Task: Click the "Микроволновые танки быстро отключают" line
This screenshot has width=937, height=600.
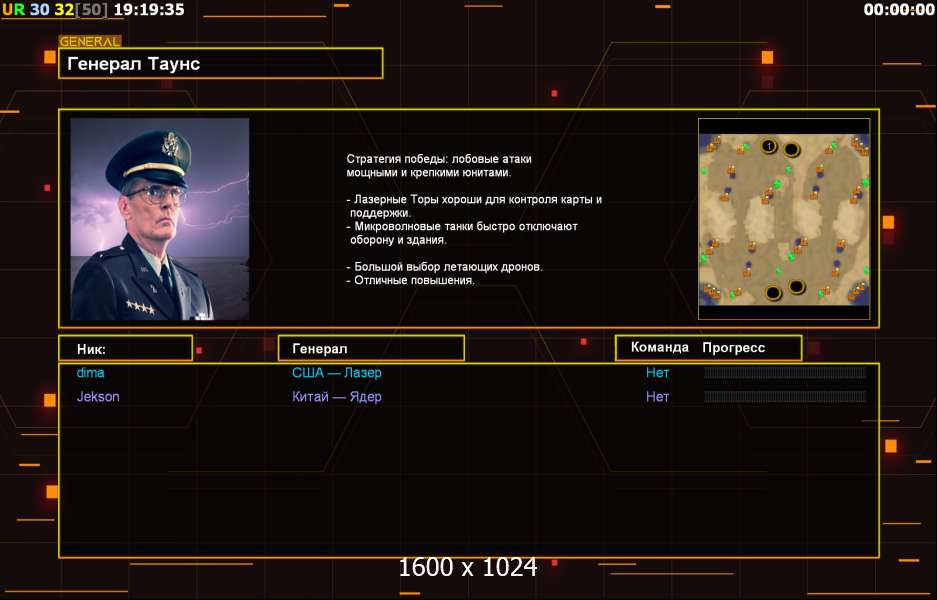Action: [x=461, y=226]
